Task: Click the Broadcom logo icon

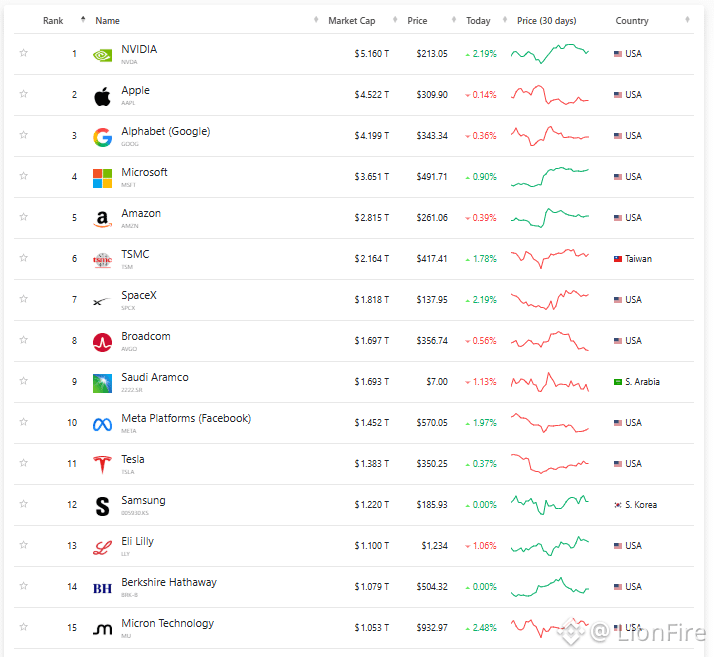Action: [x=102, y=342]
